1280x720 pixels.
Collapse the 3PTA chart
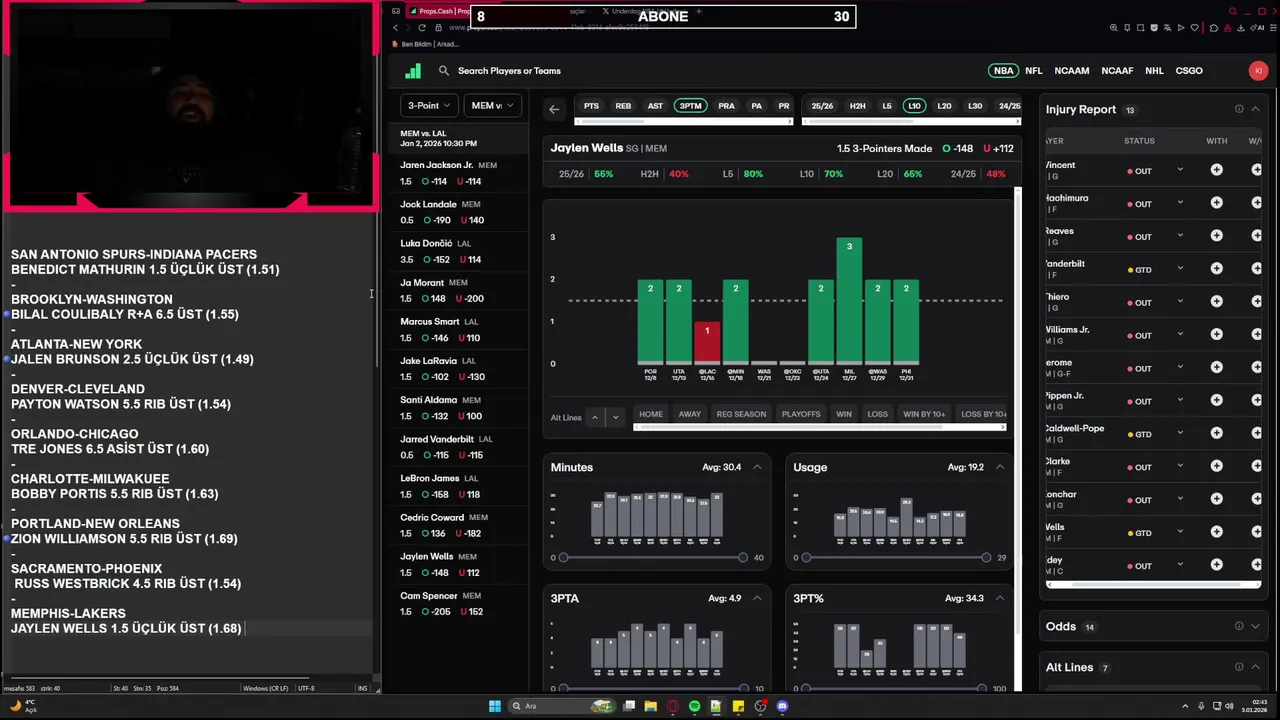(757, 598)
